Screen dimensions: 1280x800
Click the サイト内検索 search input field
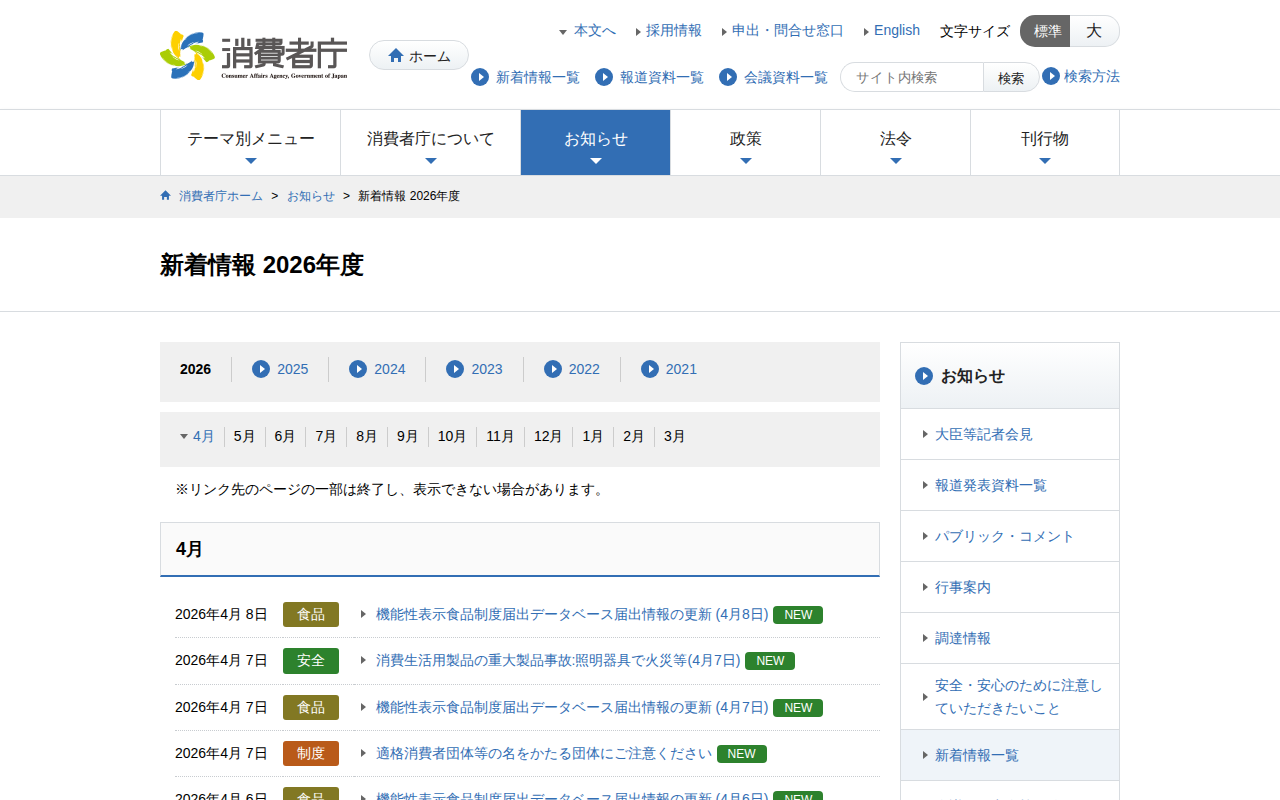click(x=912, y=77)
